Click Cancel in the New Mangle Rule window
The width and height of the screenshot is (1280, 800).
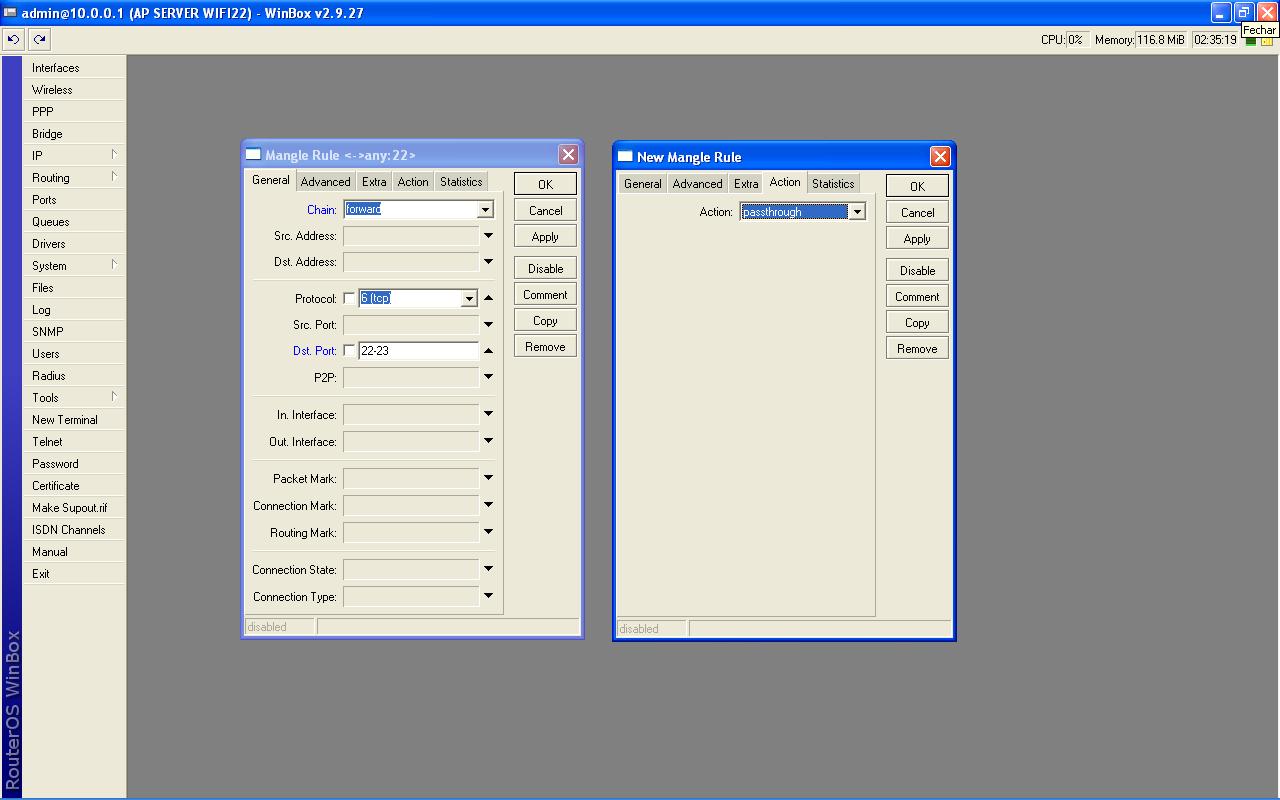pos(917,212)
